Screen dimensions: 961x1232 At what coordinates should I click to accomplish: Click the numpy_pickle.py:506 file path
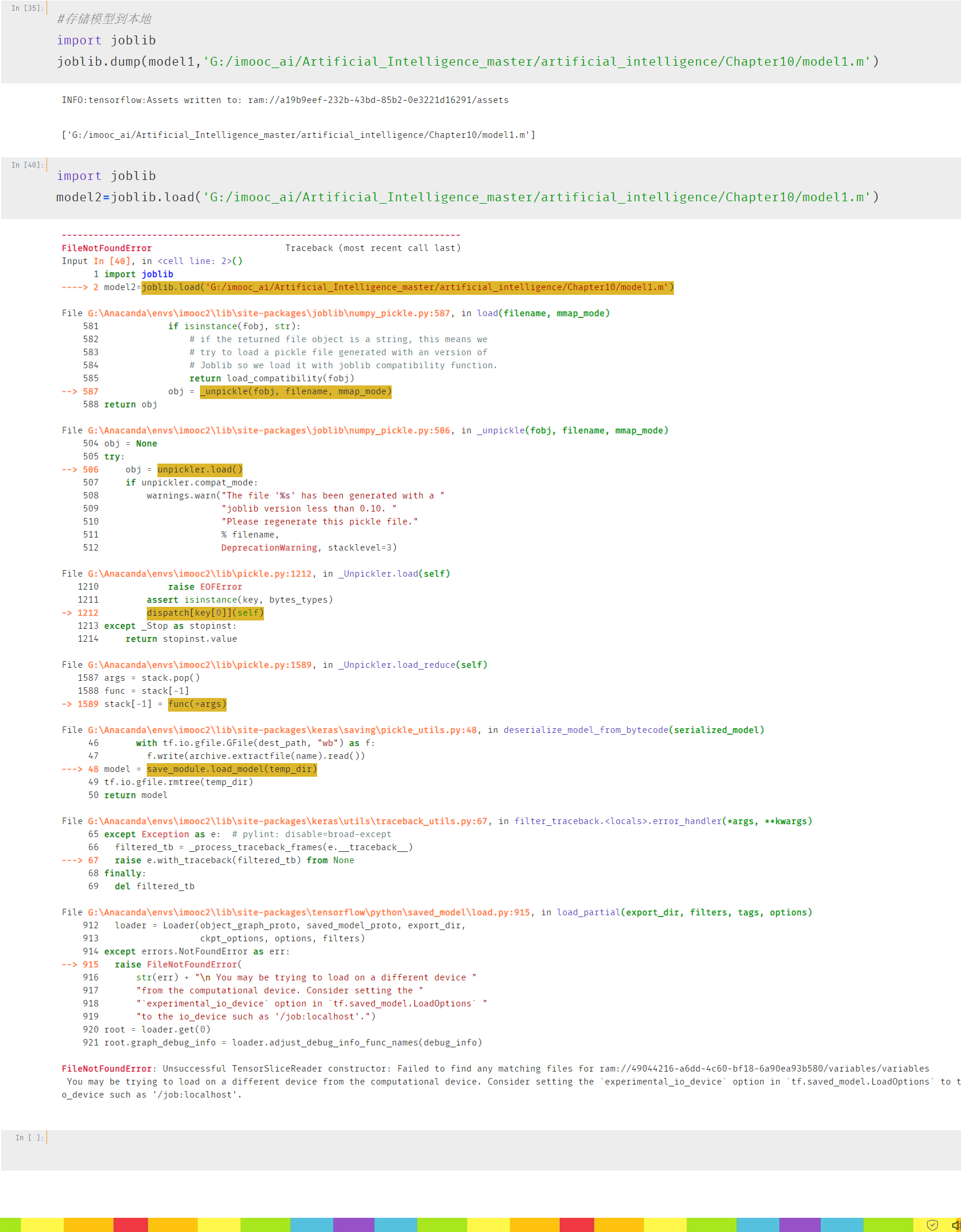click(269, 430)
